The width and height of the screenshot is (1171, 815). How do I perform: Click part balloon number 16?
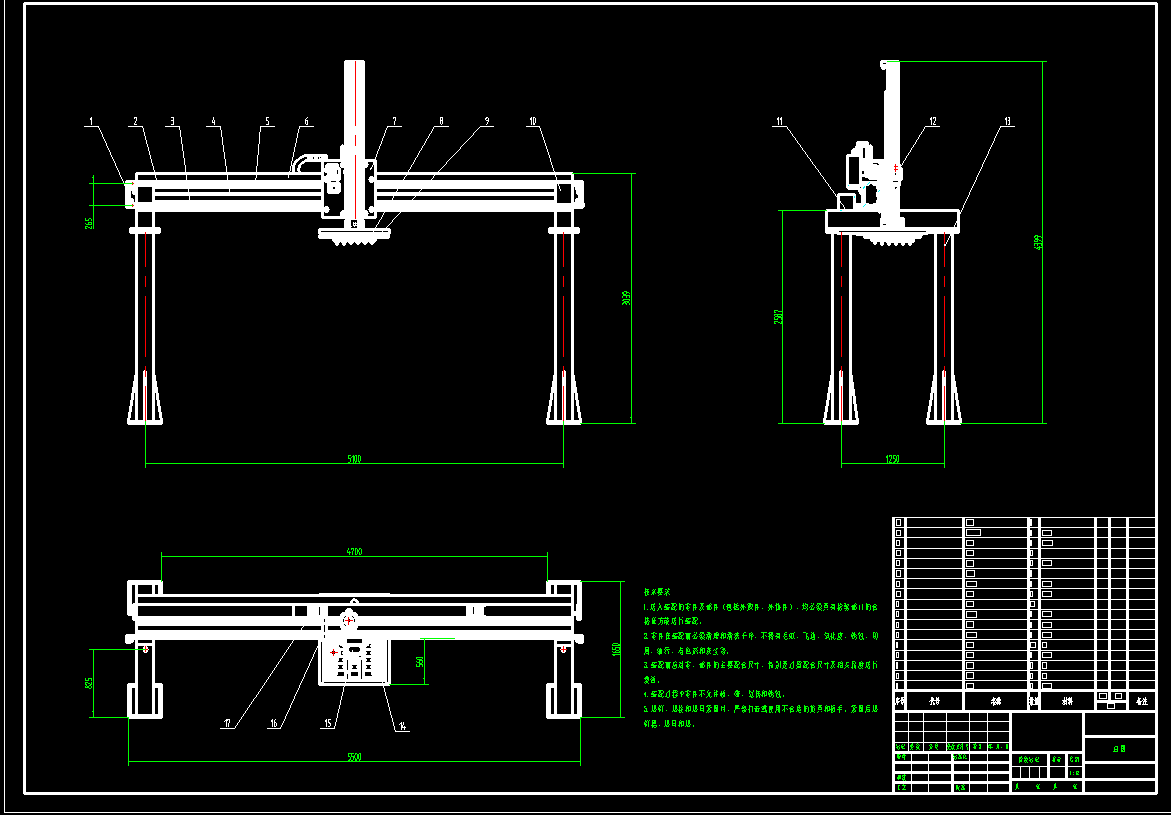pyautogui.click(x=274, y=723)
